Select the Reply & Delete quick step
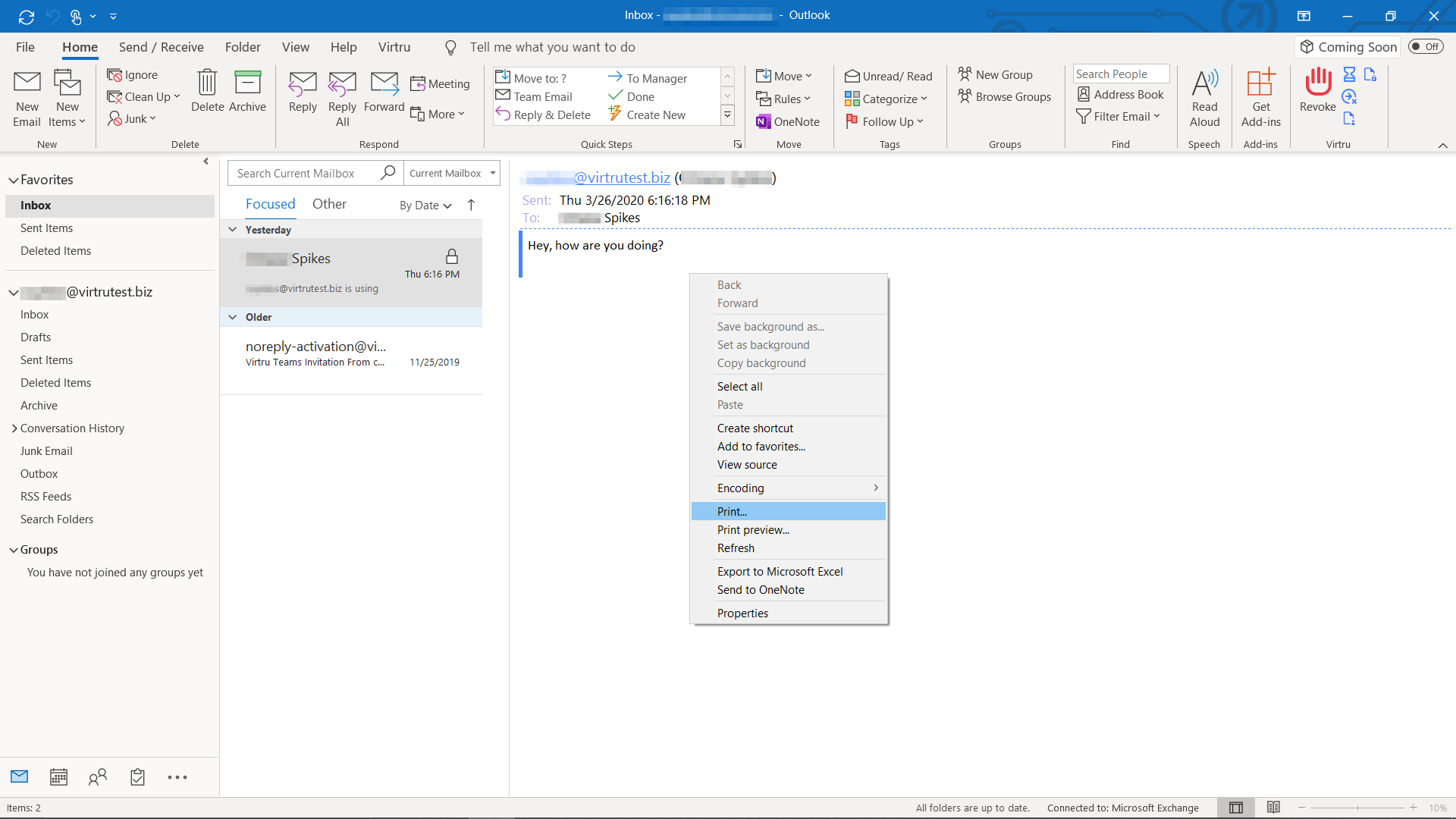The height and width of the screenshot is (819, 1456). click(x=543, y=115)
